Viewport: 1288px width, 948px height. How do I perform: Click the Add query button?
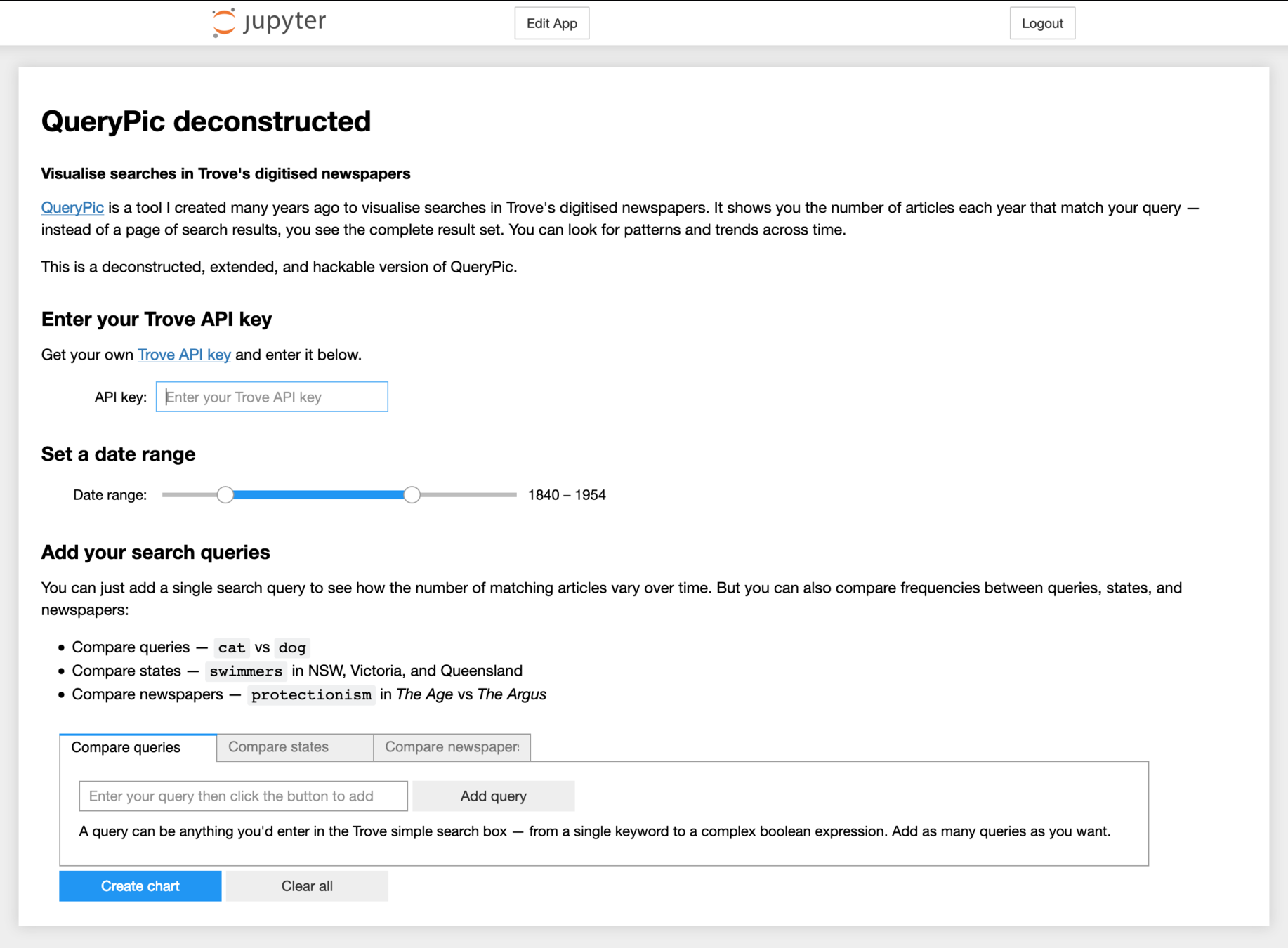click(494, 796)
